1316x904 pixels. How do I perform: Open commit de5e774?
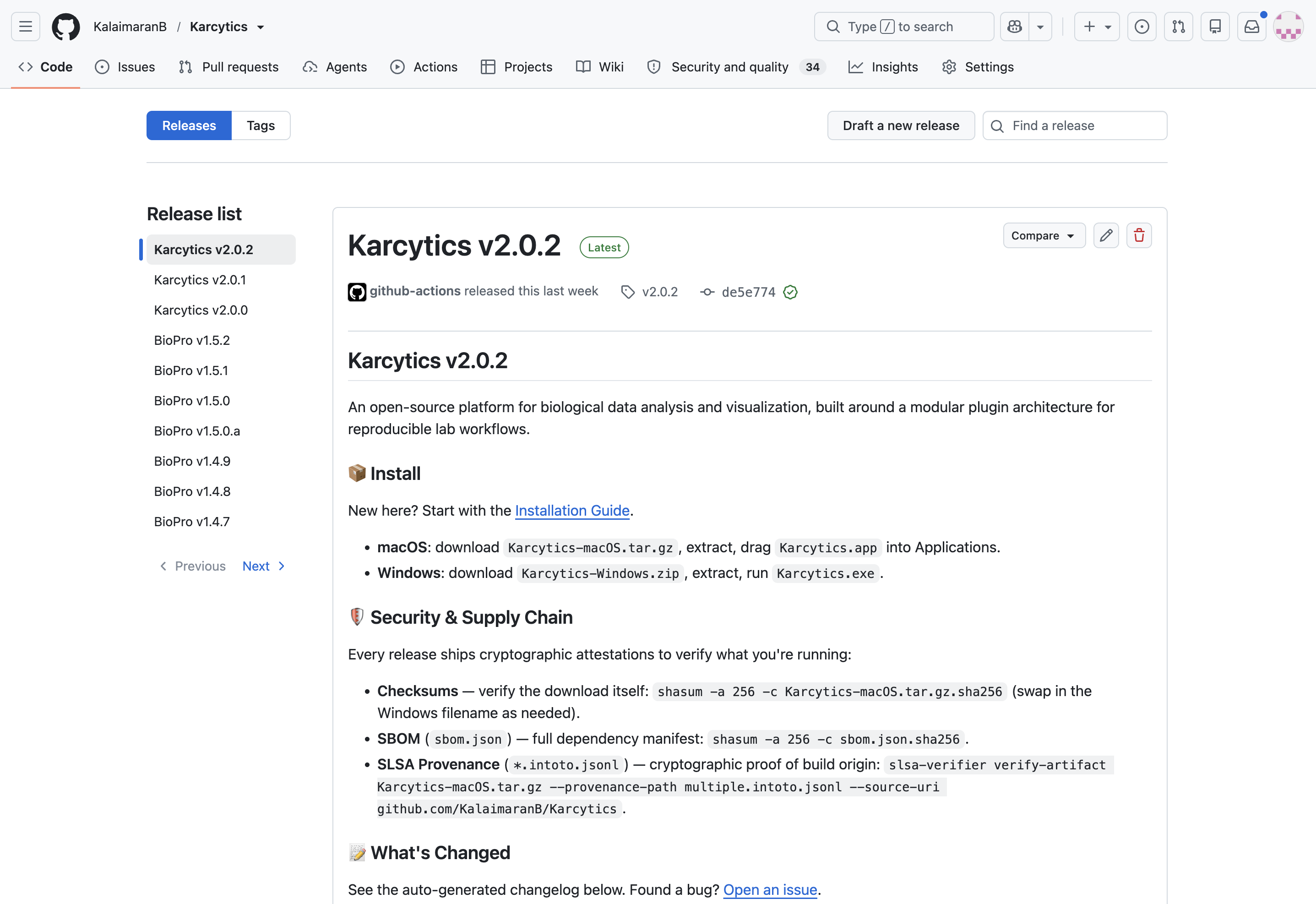tap(748, 292)
